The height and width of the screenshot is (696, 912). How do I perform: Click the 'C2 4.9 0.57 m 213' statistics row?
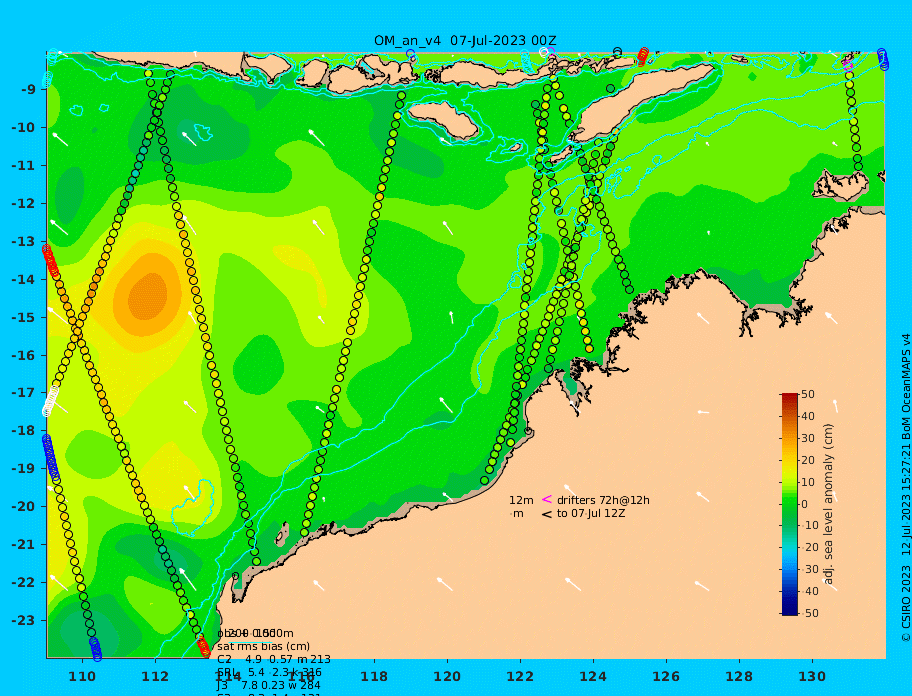click(x=274, y=659)
